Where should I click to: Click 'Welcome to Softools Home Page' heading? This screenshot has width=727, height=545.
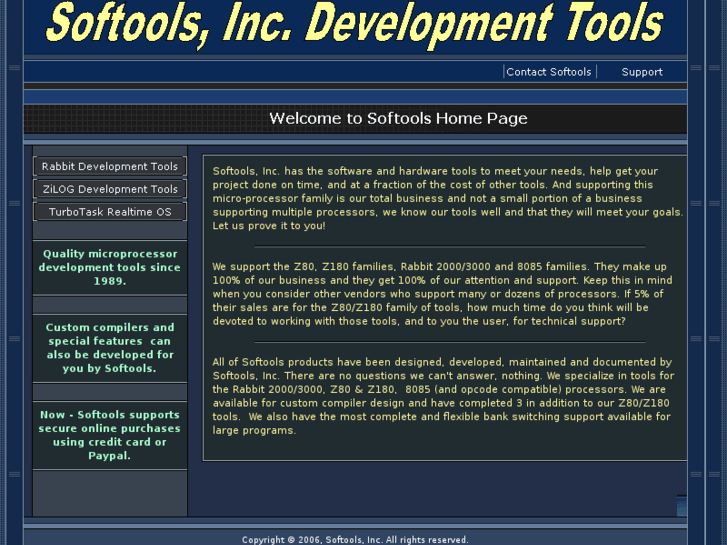coord(398,118)
